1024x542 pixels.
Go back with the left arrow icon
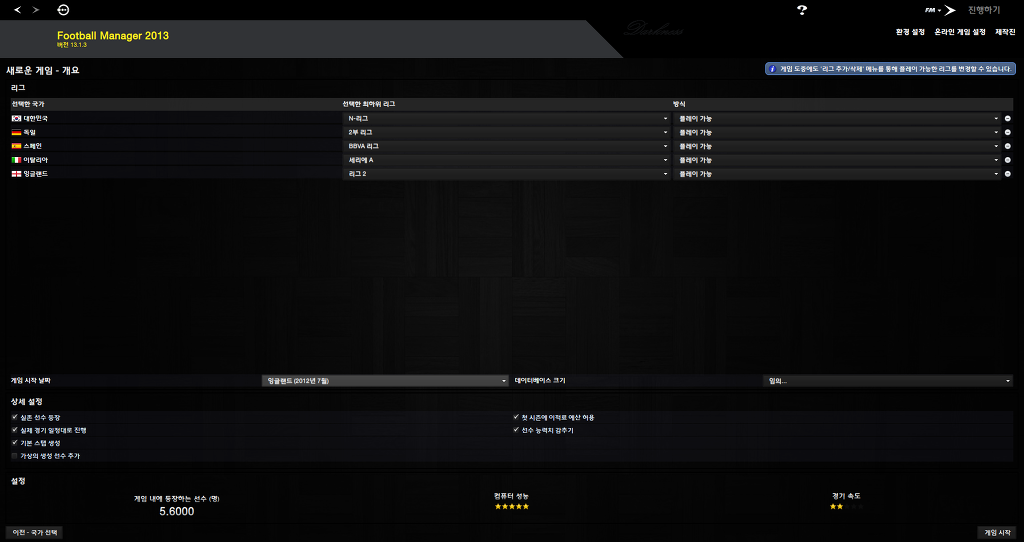pyautogui.click(x=18, y=10)
